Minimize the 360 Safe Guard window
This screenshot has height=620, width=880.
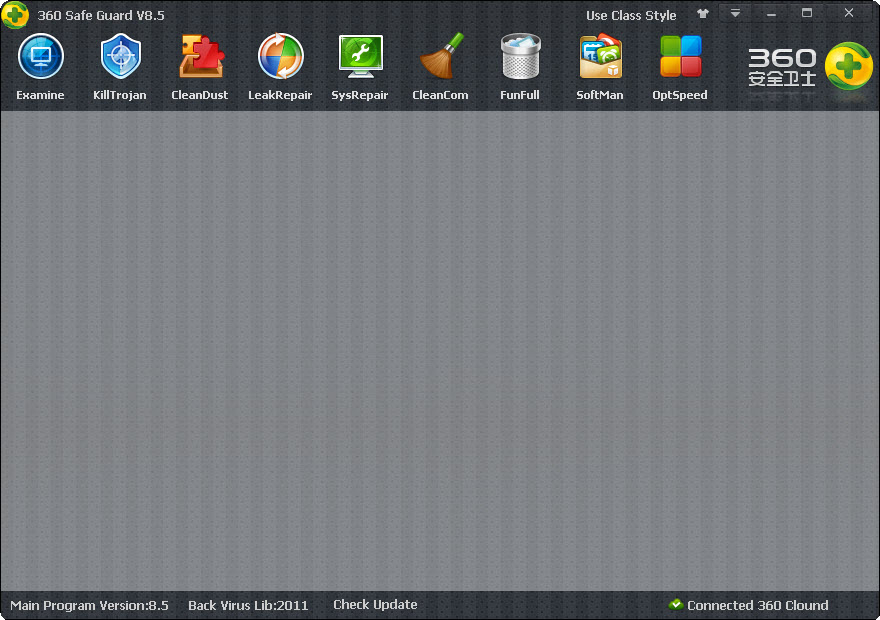click(771, 13)
